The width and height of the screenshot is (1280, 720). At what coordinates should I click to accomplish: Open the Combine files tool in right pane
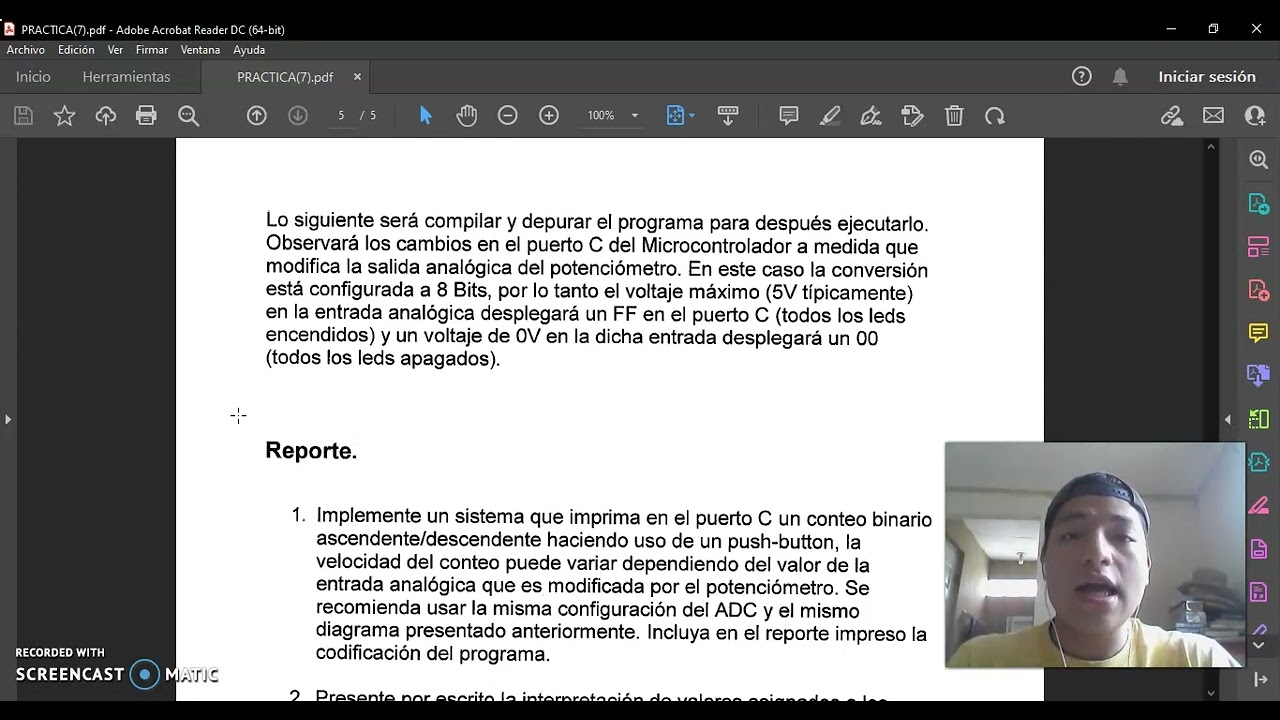coord(1259,375)
